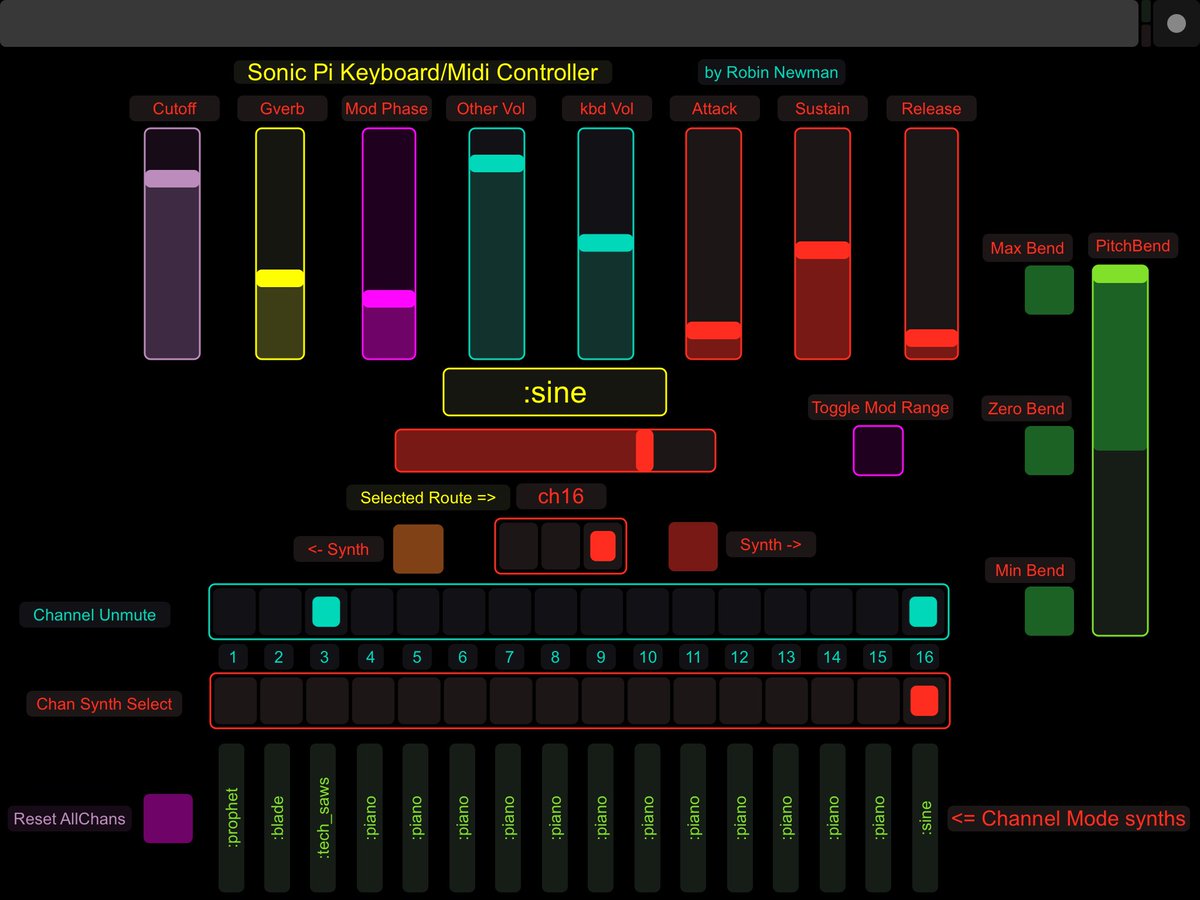
Task: Click the Toggle Mod Range label
Action: coord(880,407)
